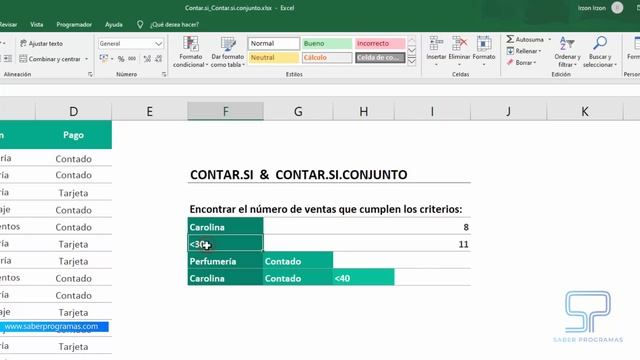
Task: Select the result cell showing 8
Action: 432,227
